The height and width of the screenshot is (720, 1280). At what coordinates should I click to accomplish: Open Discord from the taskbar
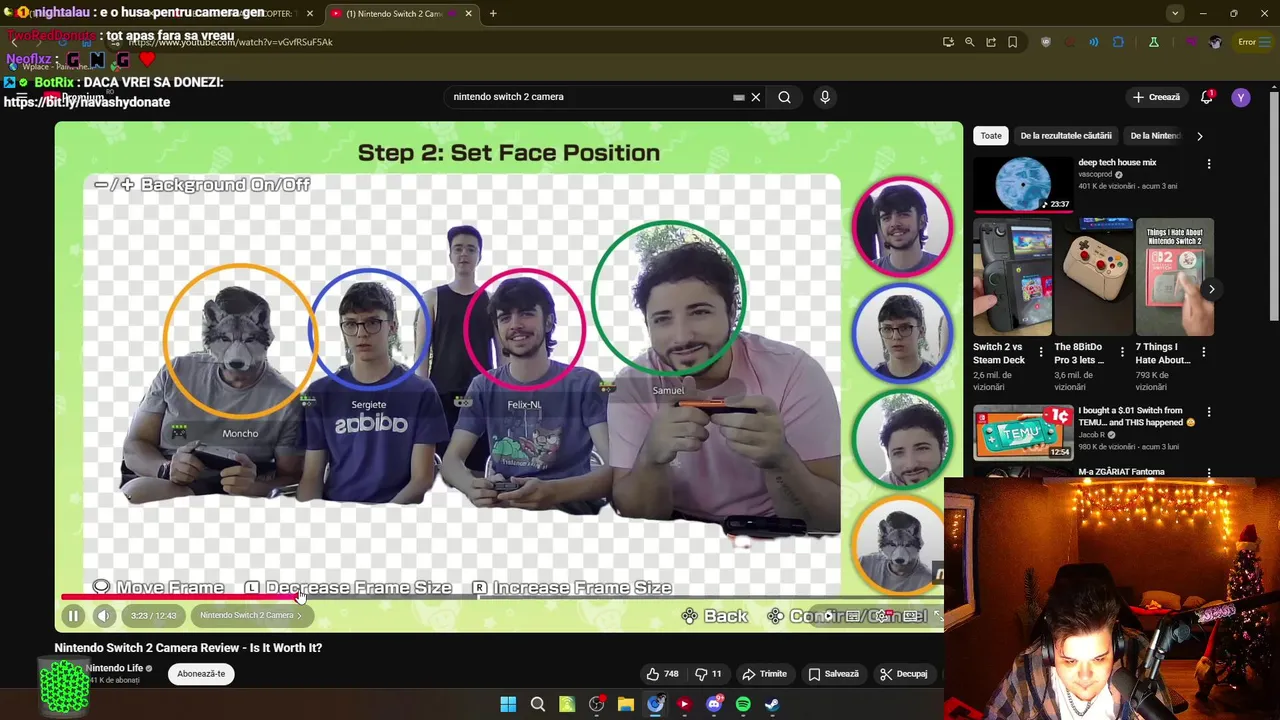click(x=714, y=704)
